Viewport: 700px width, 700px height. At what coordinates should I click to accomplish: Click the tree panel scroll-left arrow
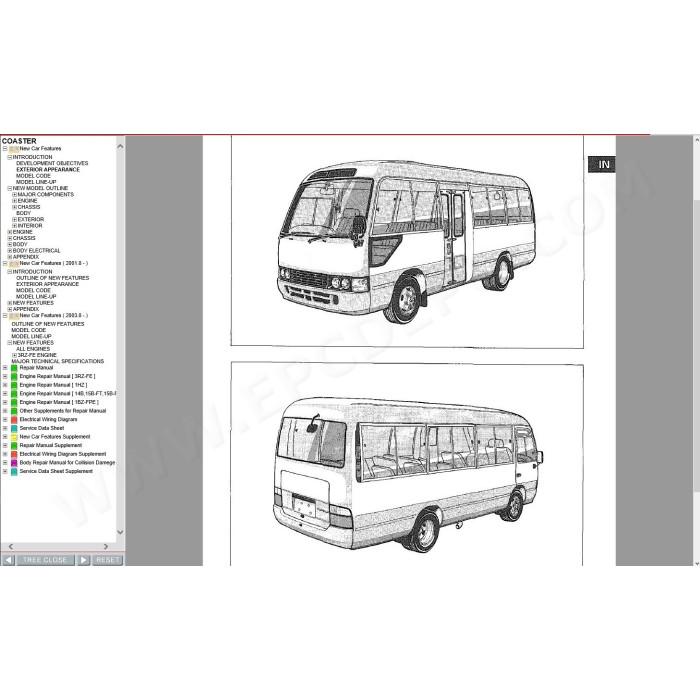(11, 546)
